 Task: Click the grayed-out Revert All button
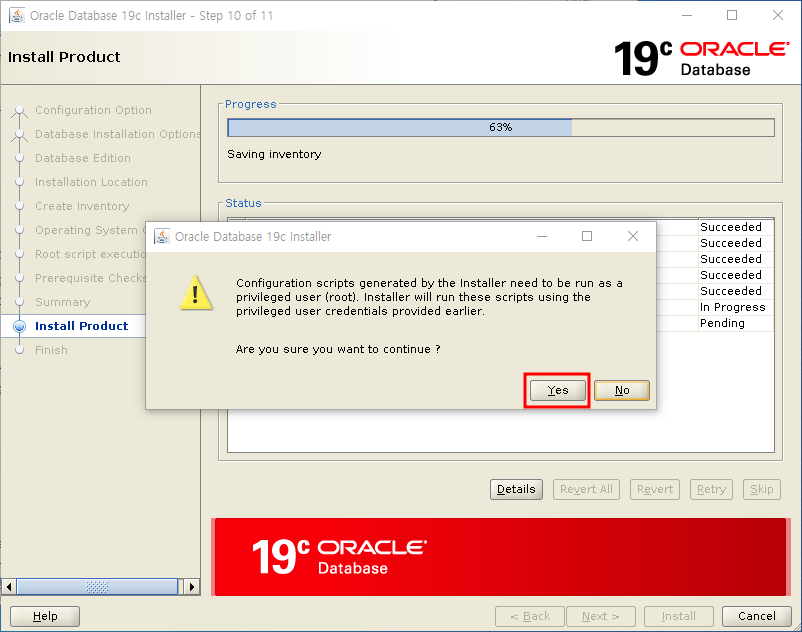click(x=586, y=489)
